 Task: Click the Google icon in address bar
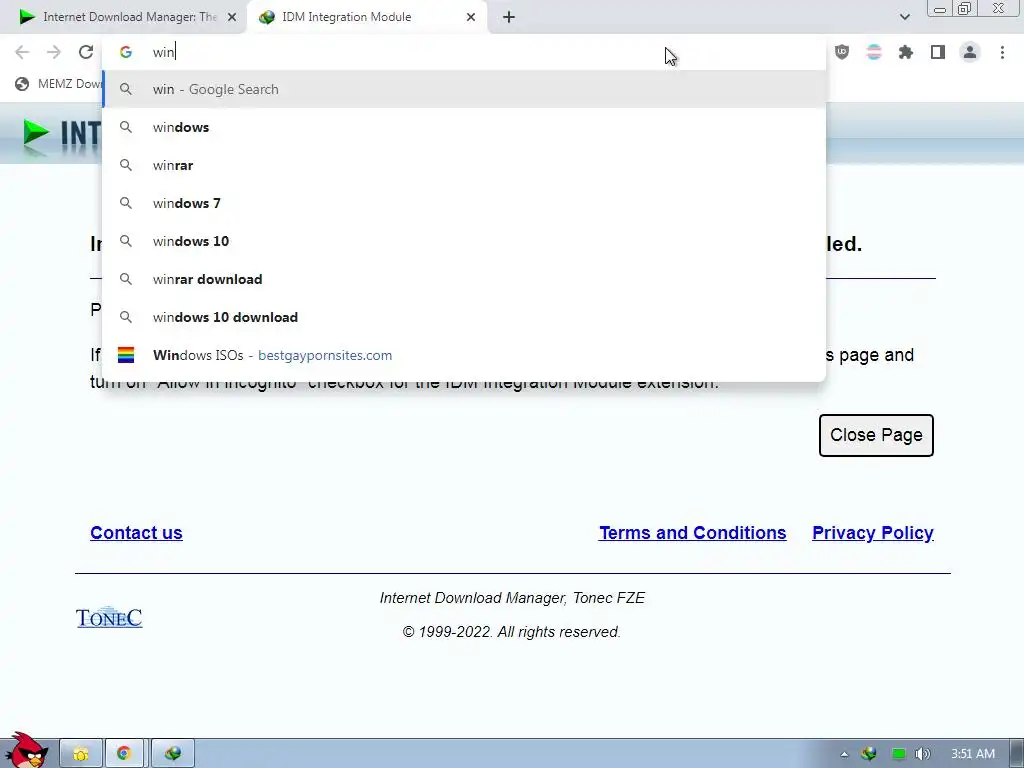tap(126, 52)
